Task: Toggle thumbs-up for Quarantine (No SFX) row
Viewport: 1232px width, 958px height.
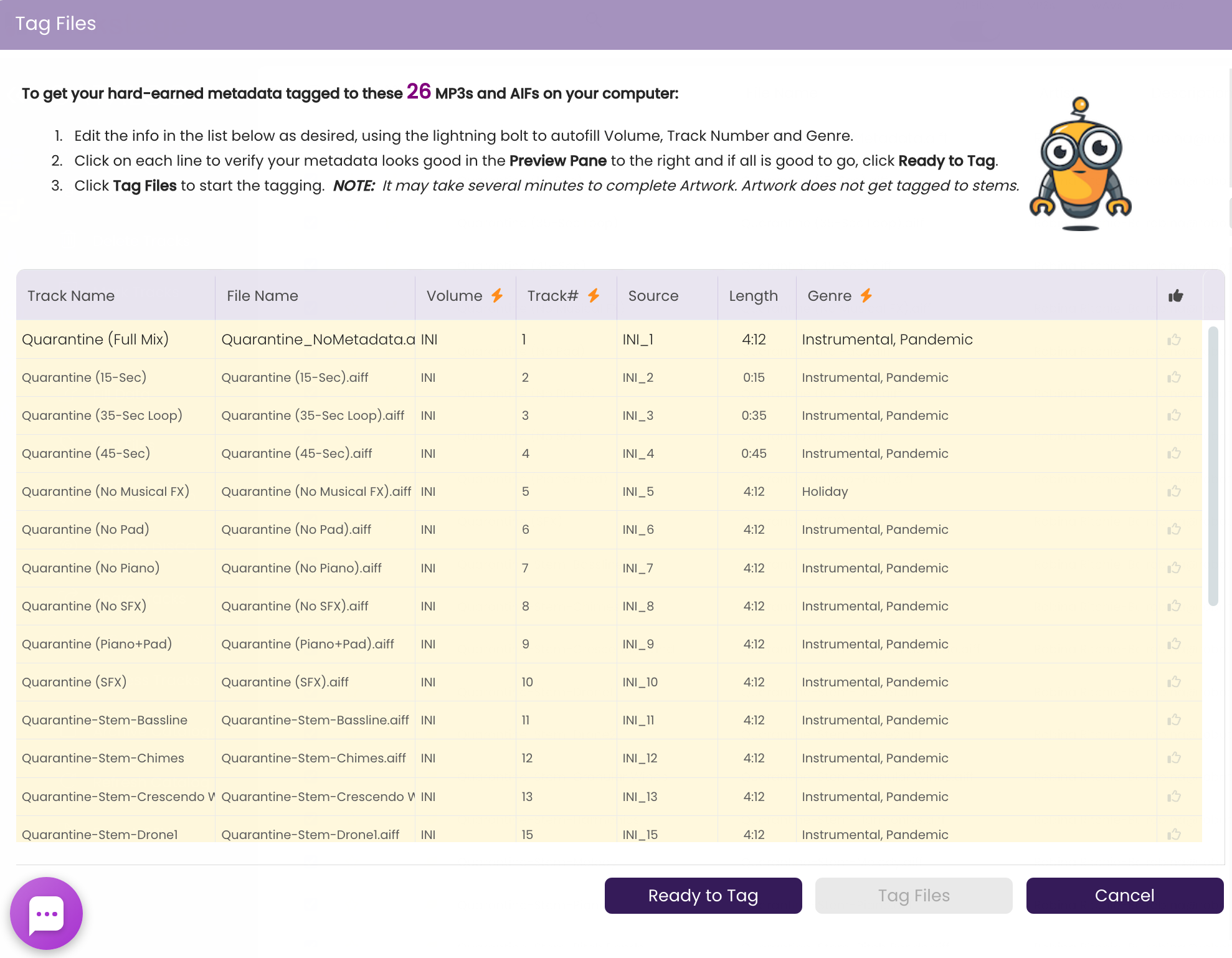Action: tap(1174, 606)
